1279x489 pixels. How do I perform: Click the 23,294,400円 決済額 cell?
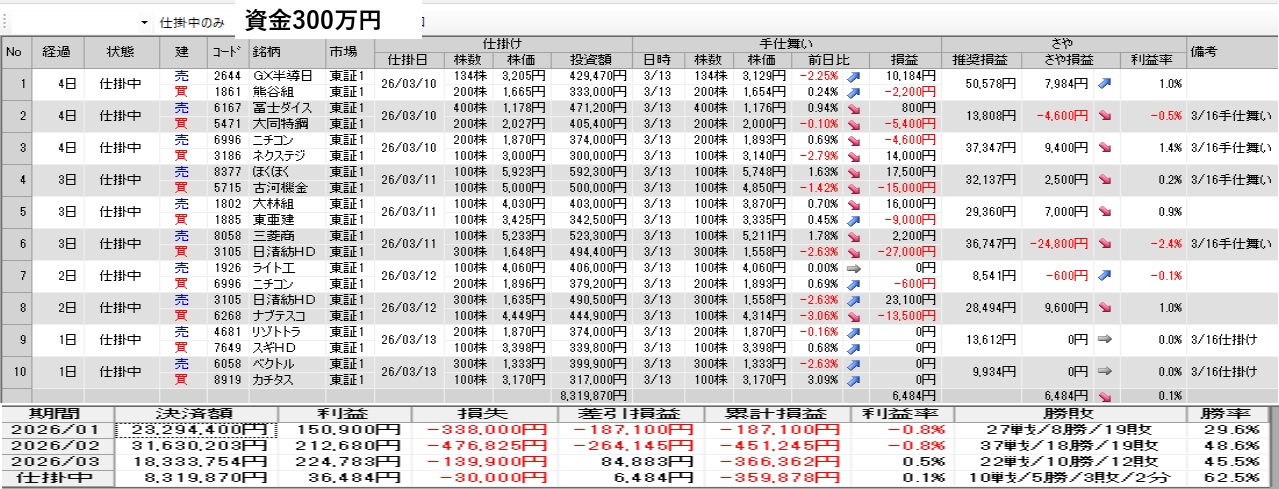pyautogui.click(x=196, y=430)
